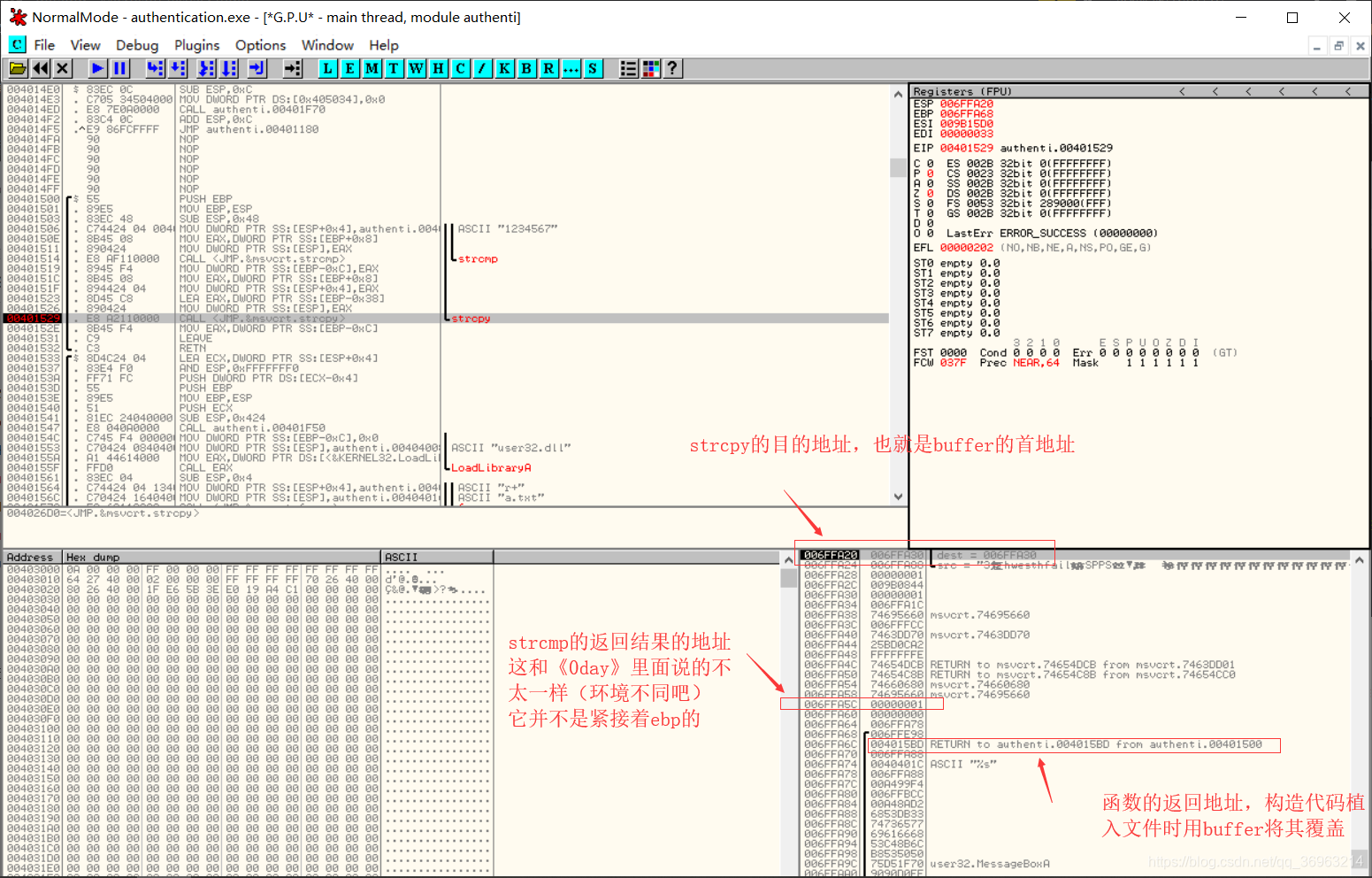
Task: Open the File menu
Action: [x=44, y=45]
